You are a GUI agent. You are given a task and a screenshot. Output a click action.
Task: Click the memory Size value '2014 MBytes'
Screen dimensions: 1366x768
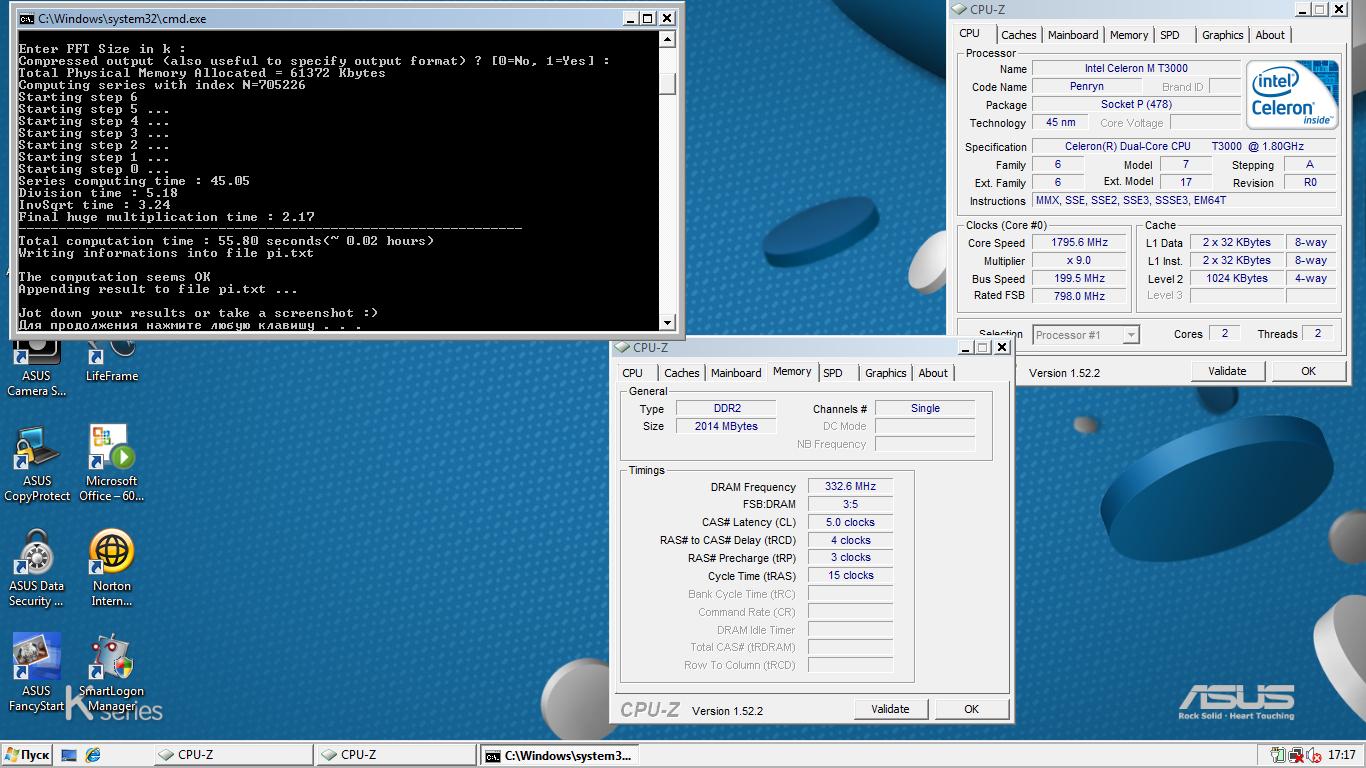tap(727, 427)
